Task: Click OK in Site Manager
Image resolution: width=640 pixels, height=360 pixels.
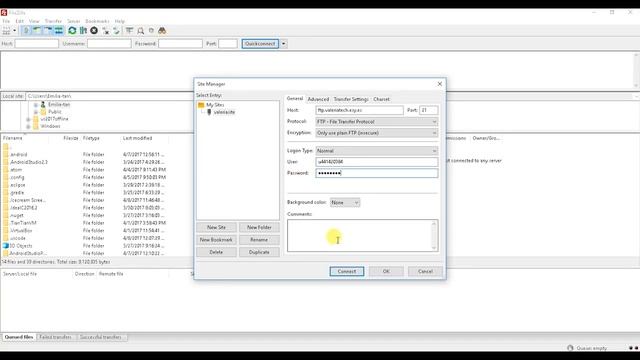Action: [386, 271]
